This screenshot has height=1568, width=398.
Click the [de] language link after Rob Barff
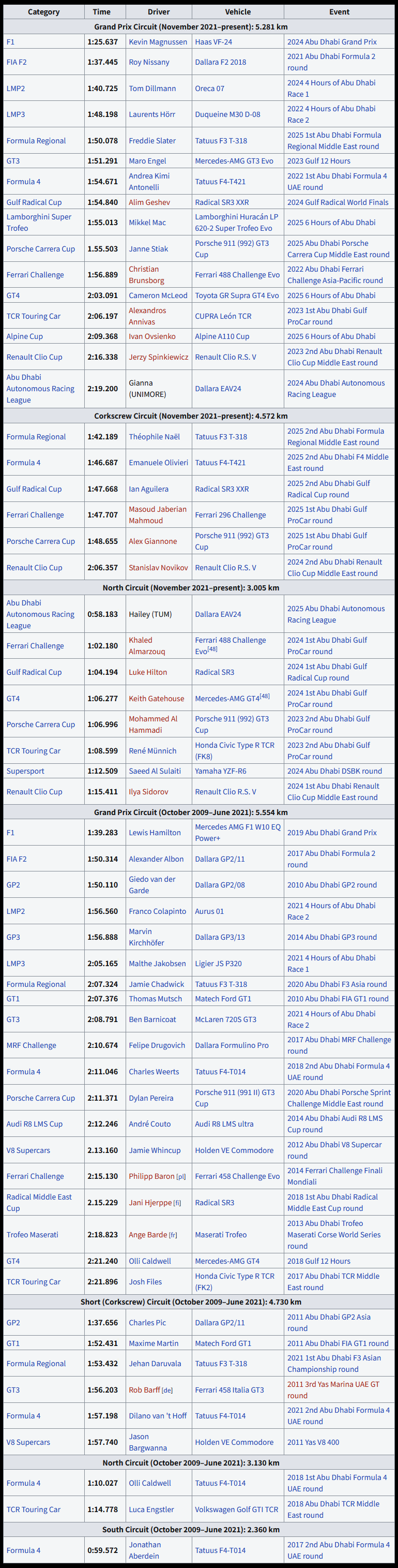coord(167,1391)
